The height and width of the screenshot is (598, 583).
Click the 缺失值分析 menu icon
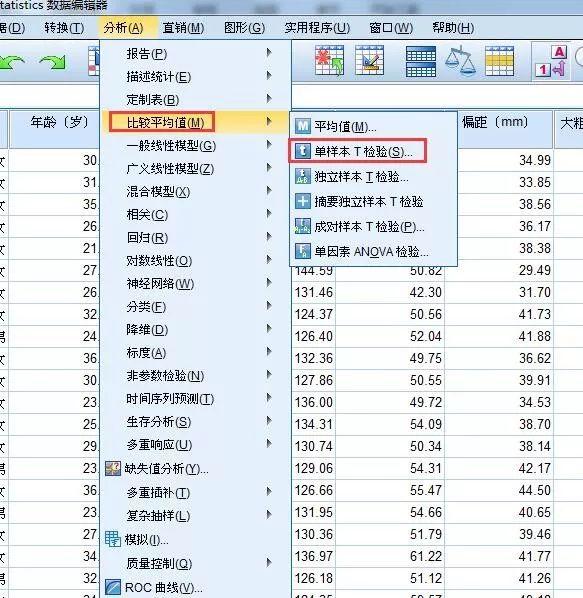click(113, 468)
